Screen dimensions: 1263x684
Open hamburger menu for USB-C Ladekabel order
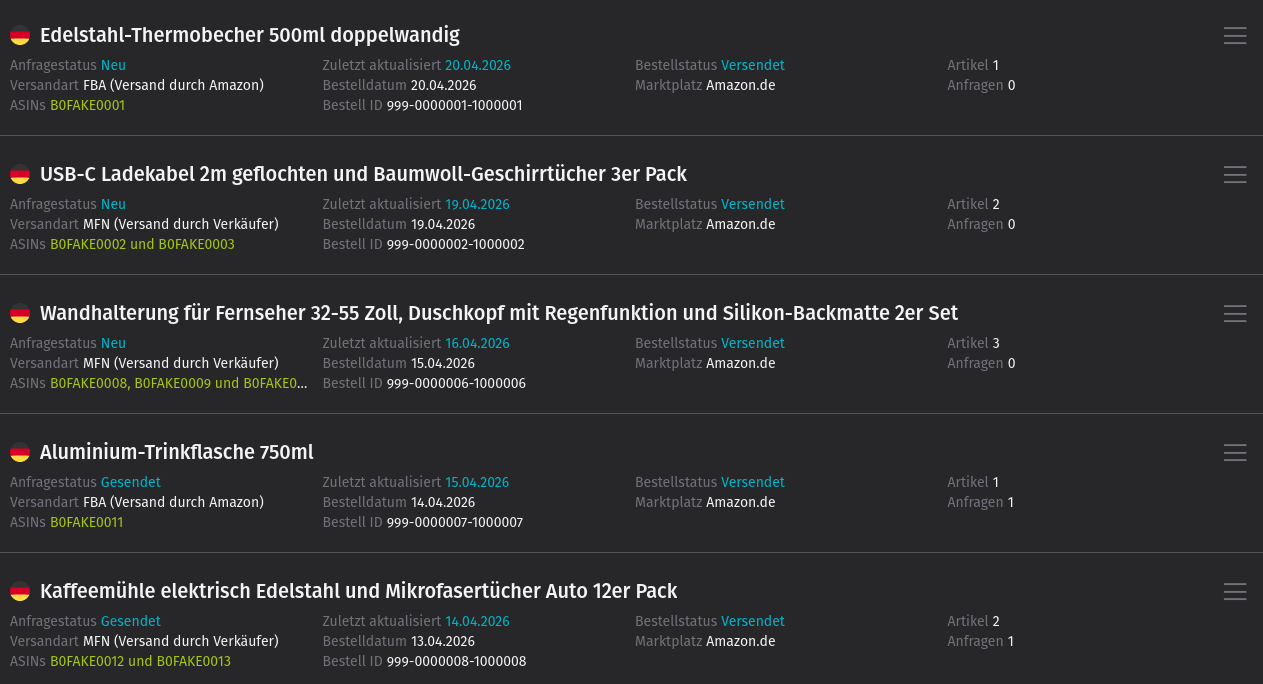click(1235, 175)
